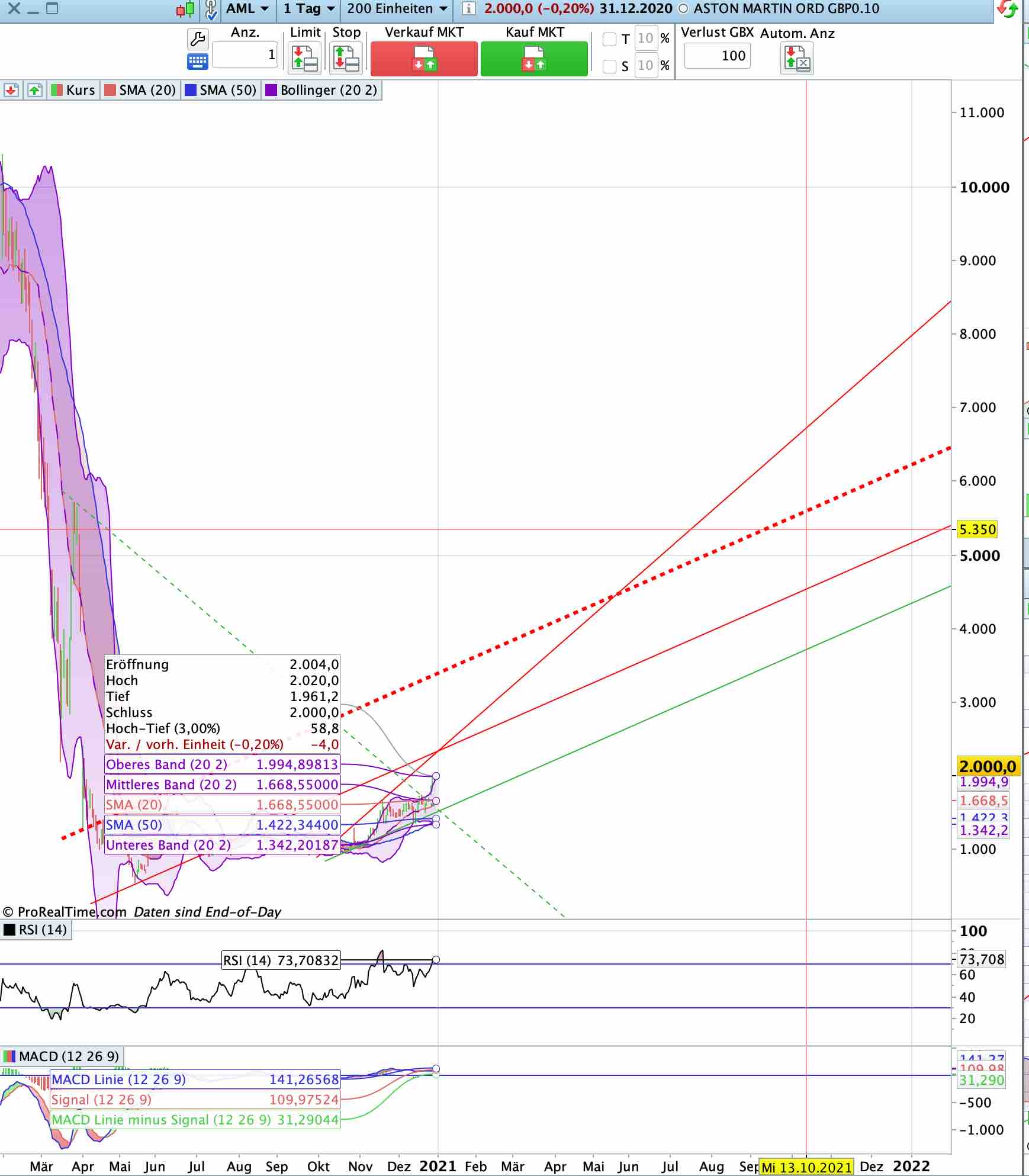Click the blue keyboard icon
1029x1176 pixels.
[198, 60]
